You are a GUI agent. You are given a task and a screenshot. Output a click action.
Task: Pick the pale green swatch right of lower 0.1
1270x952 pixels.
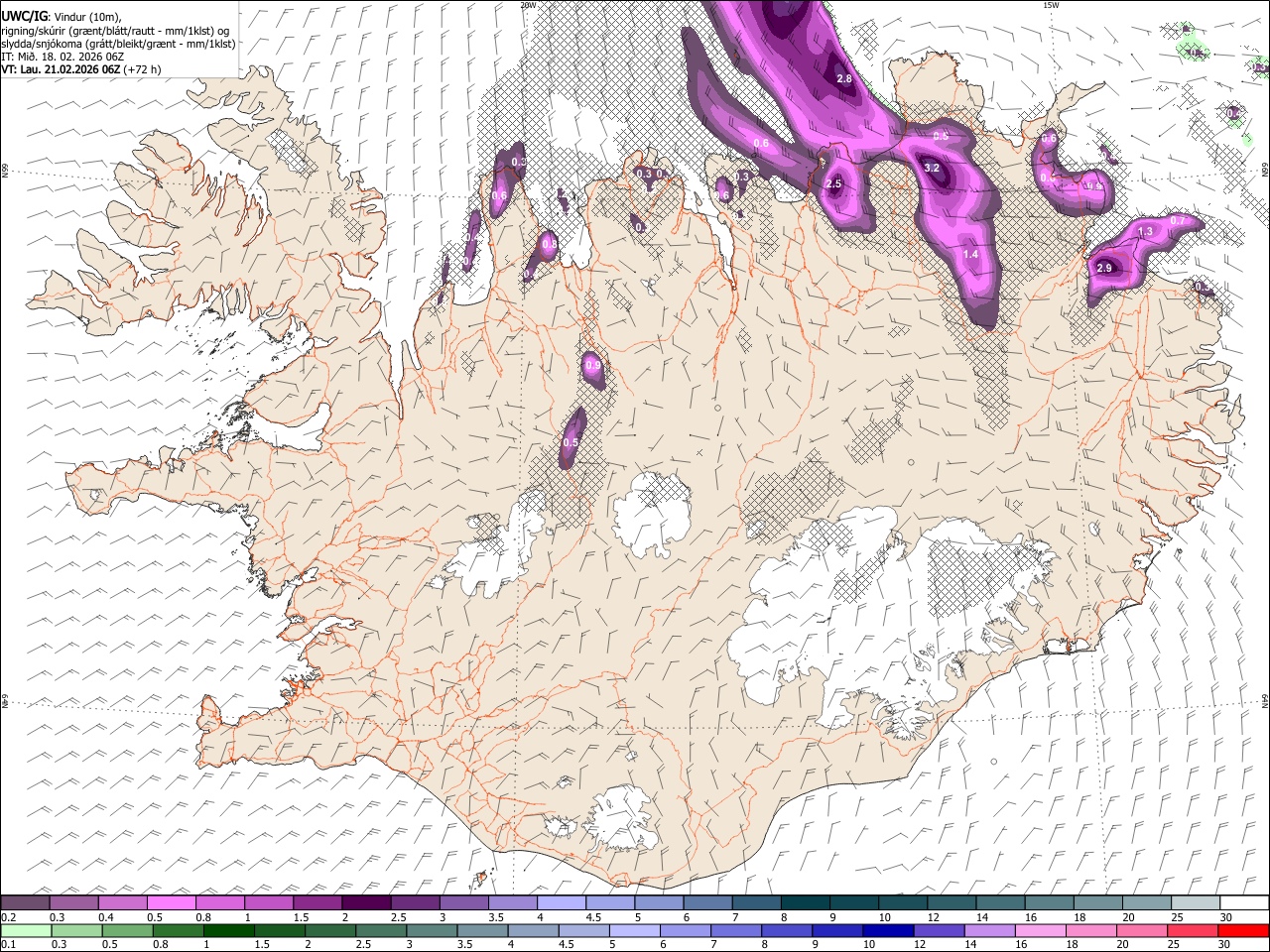(26, 930)
